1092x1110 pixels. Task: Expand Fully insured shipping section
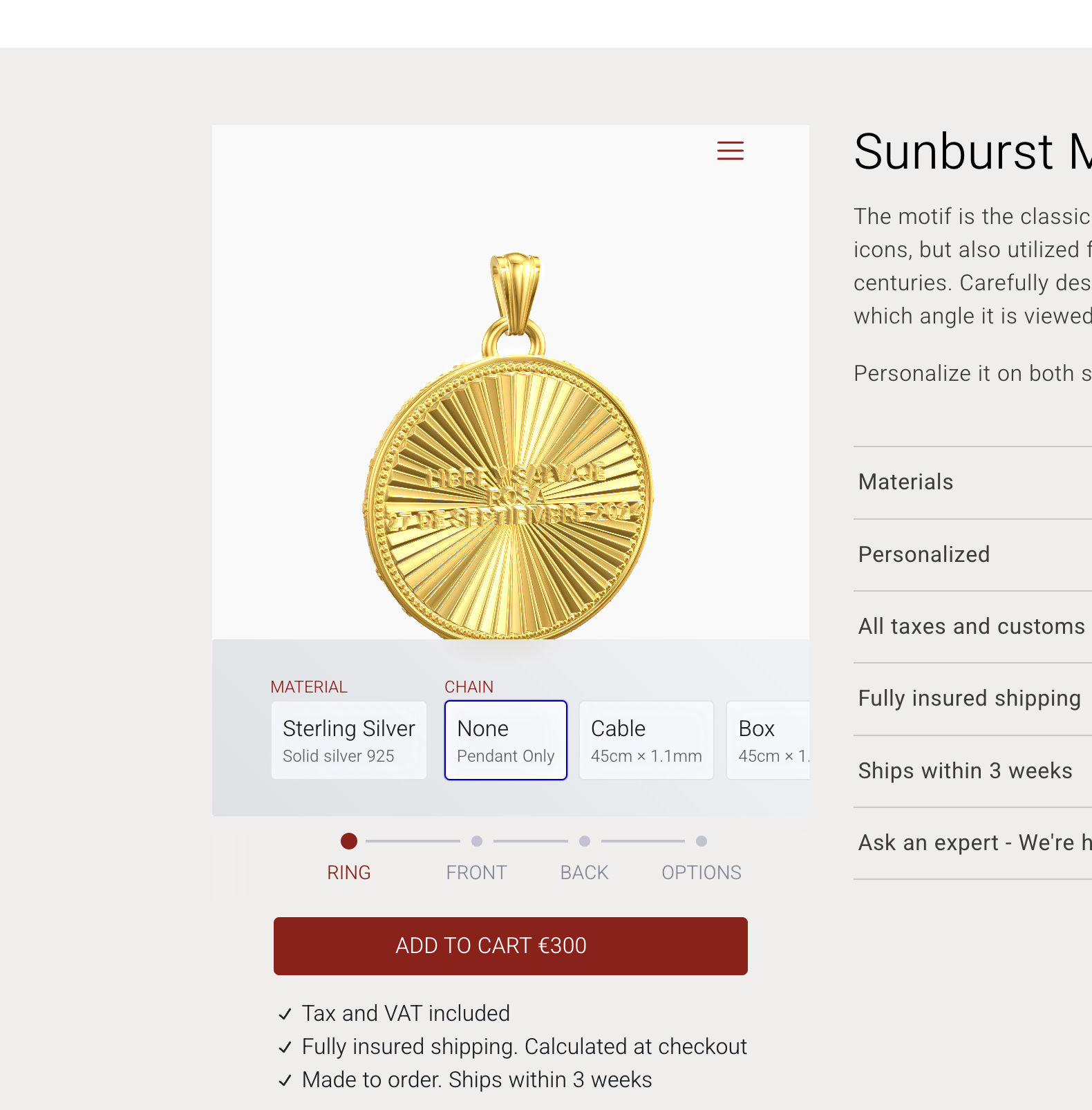[969, 698]
